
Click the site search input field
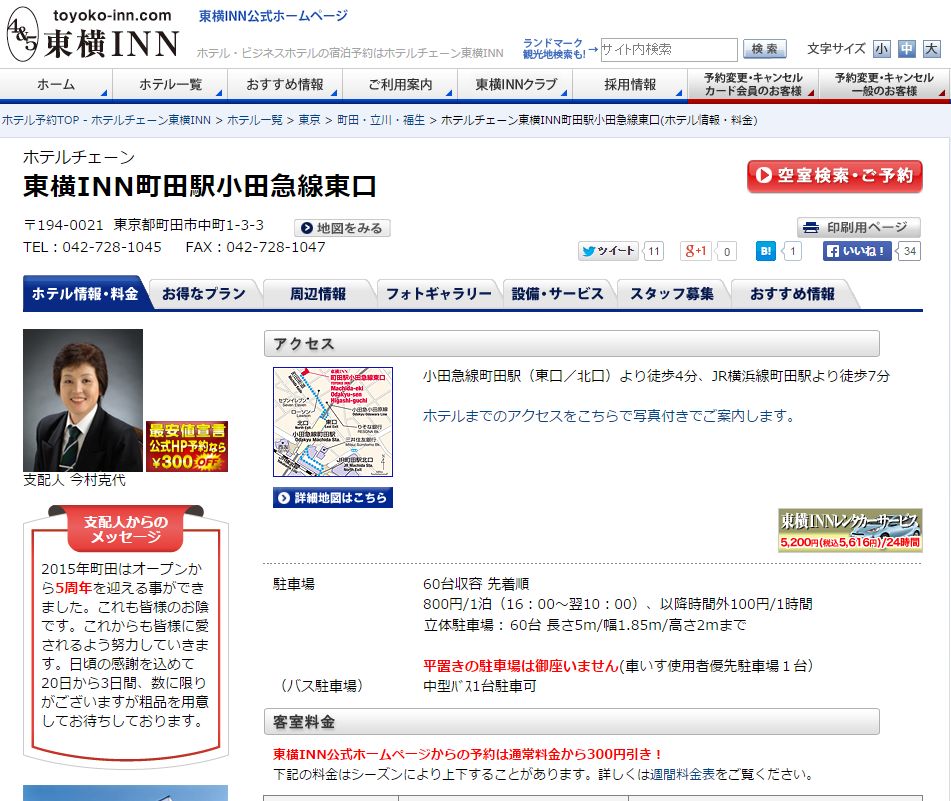[x=669, y=49]
